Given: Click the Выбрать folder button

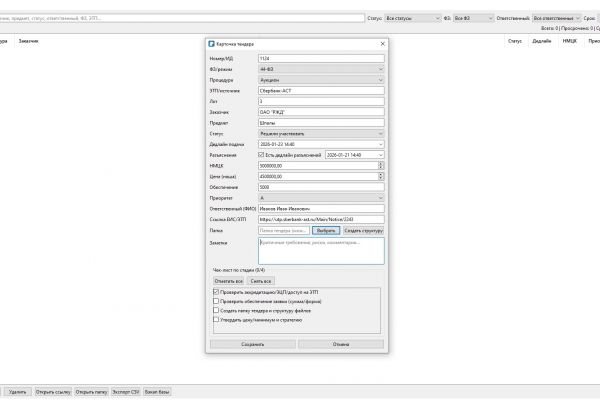Looking at the screenshot, I should pyautogui.click(x=326, y=230).
